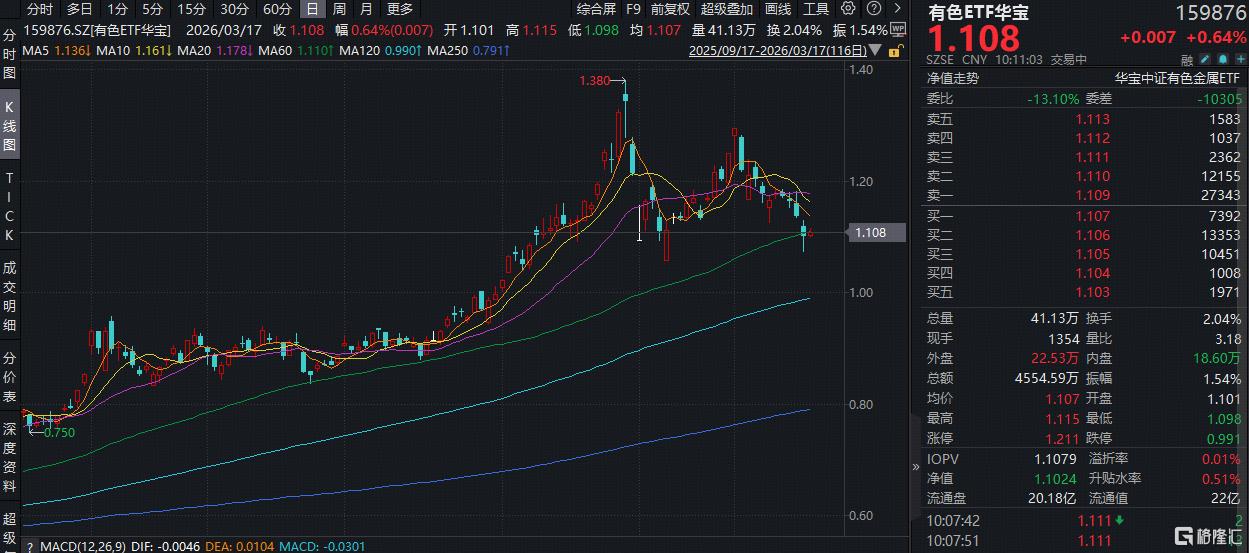Image resolution: width=1249 pixels, height=553 pixels.
Task: Open K线图 in left sidebar
Action: (10, 126)
